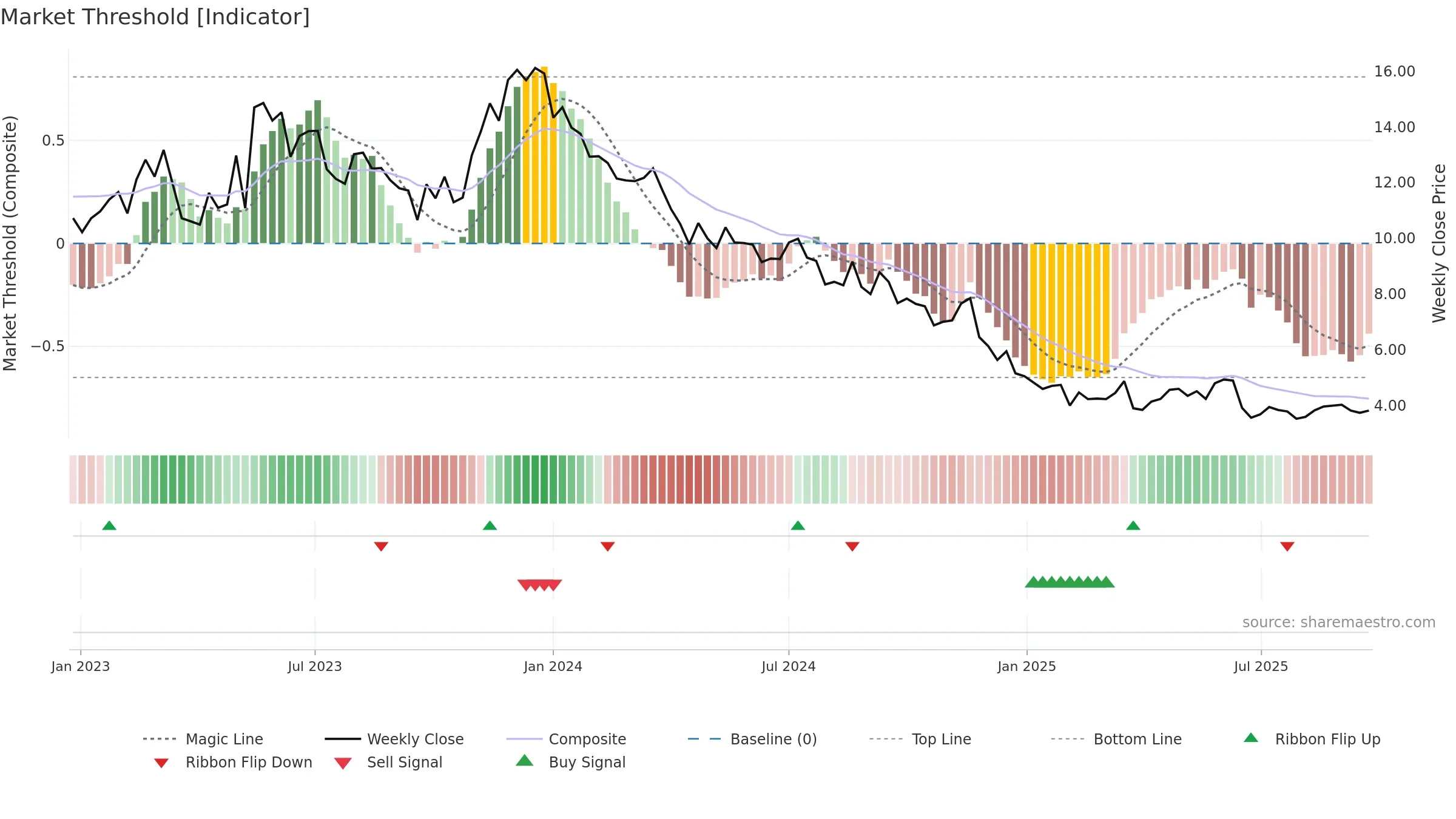Click the Jan 2024 x-axis label
Viewport: 1456px width, 819px height.
(x=553, y=667)
